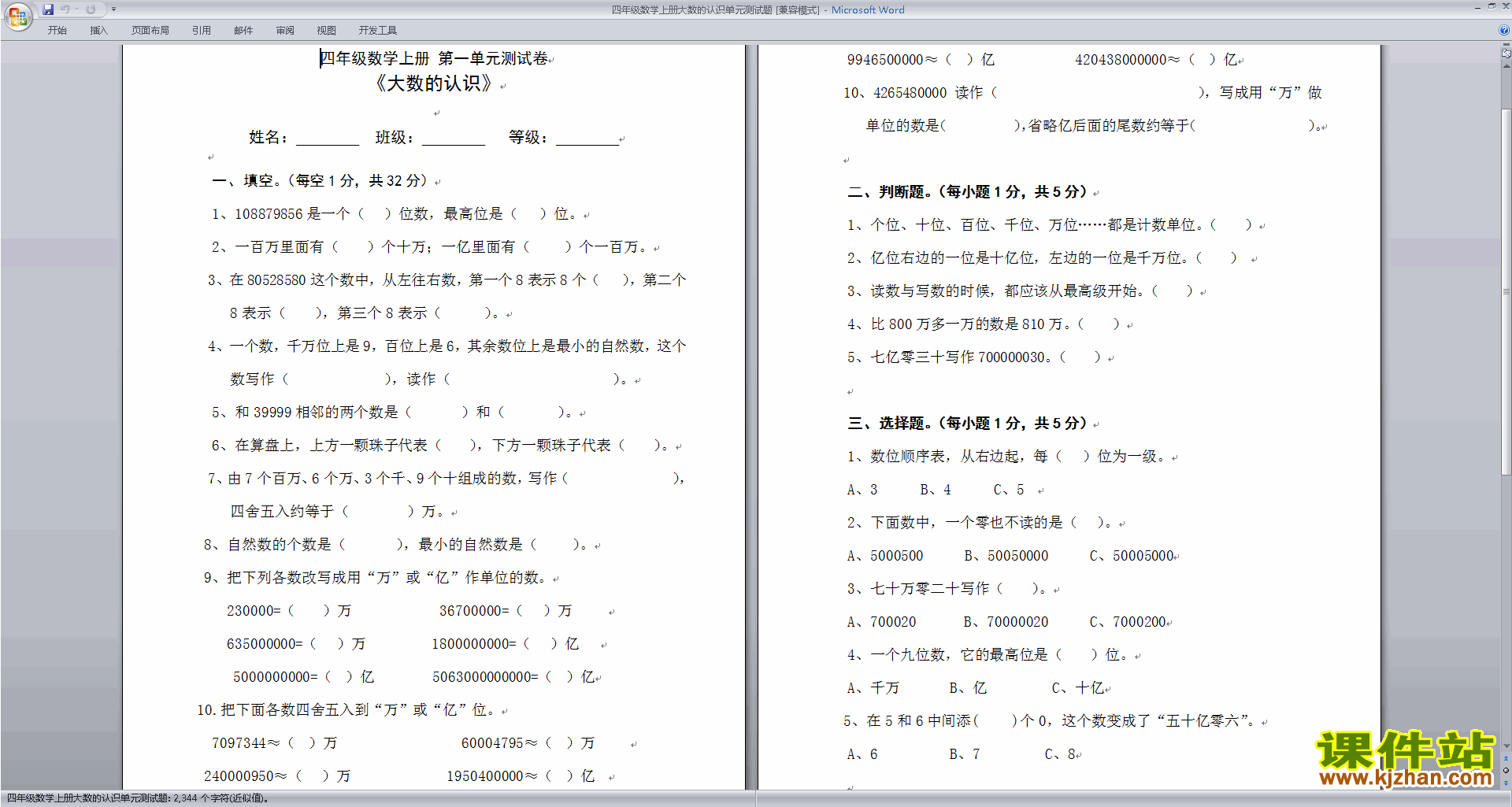
Task: Open the 插入 ribbon tab
Action: point(98,31)
